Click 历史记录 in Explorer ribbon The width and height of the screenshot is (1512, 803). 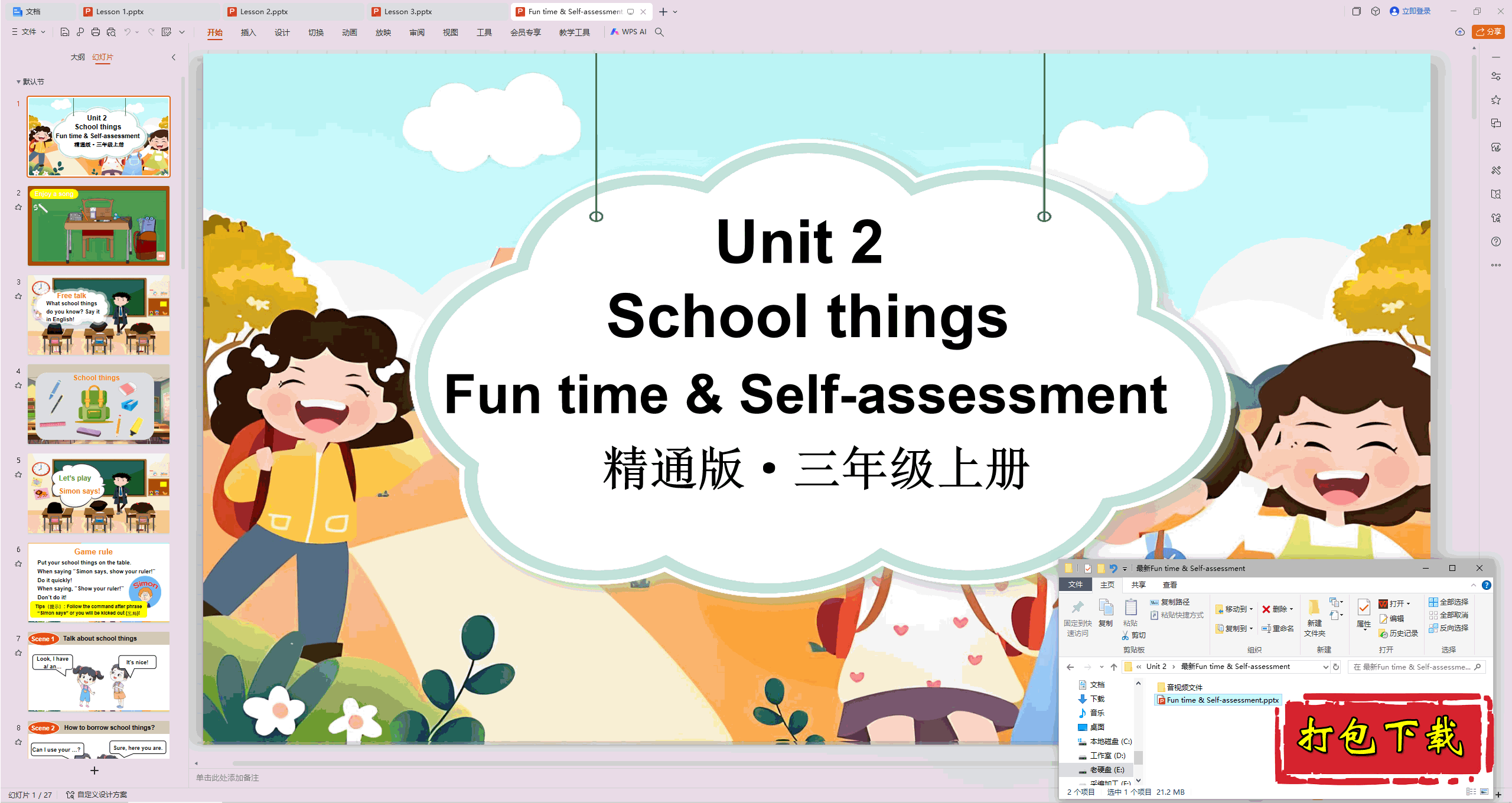(1399, 634)
